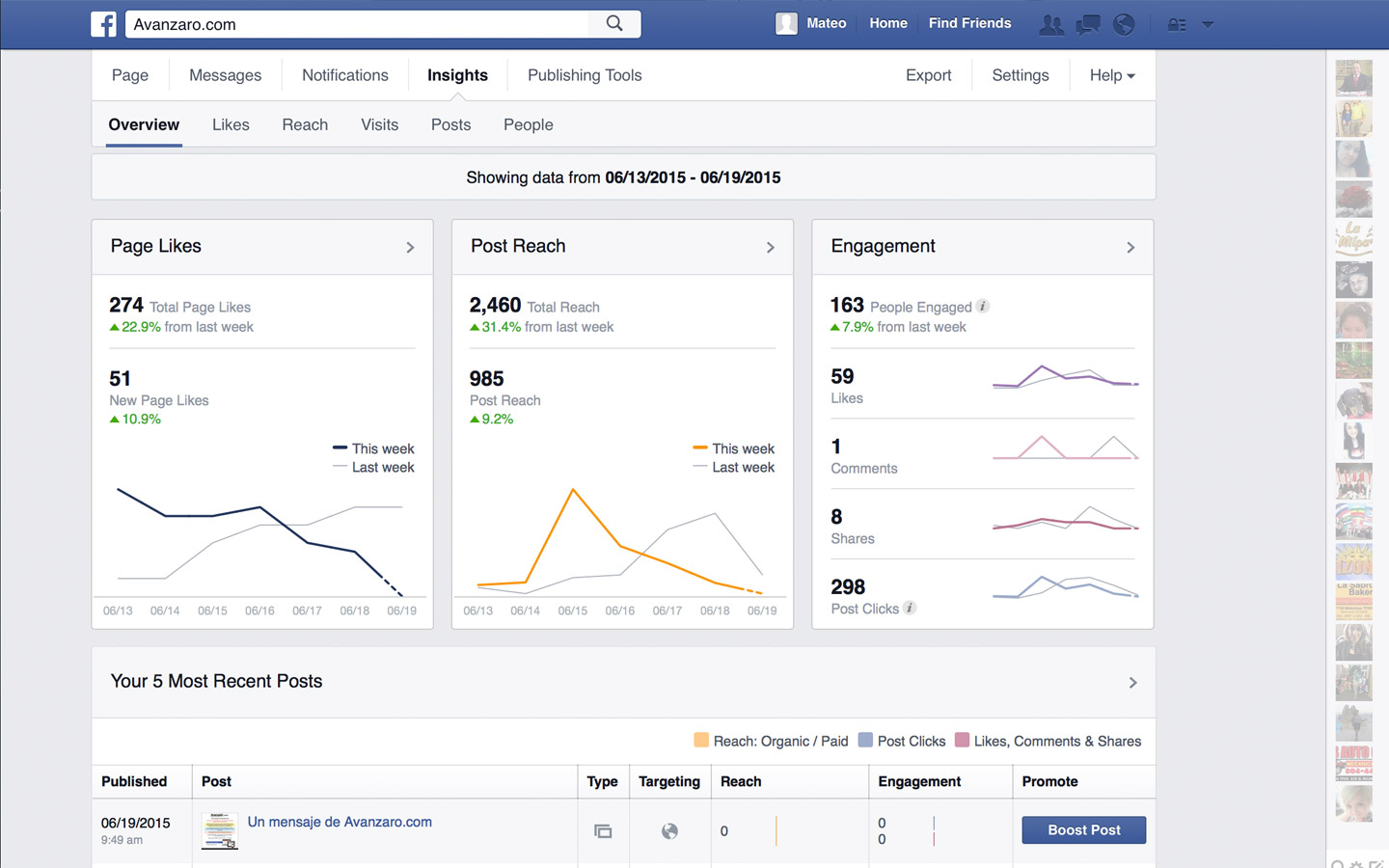Click the first chat sidebar contact photo
This screenshot has height=868, width=1389.
click(1353, 77)
